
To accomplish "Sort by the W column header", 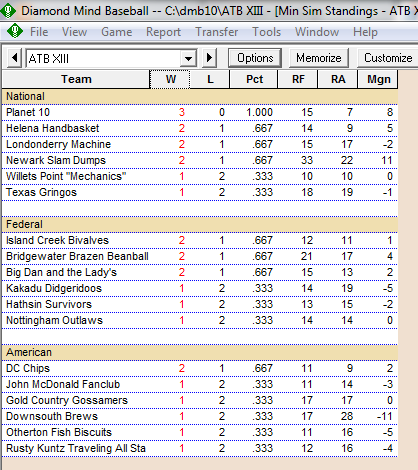I will (x=170, y=79).
